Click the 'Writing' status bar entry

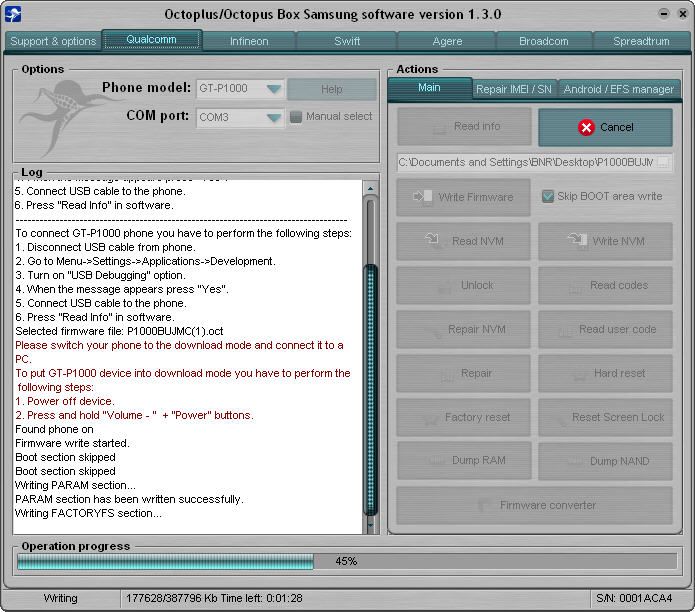[x=61, y=598]
